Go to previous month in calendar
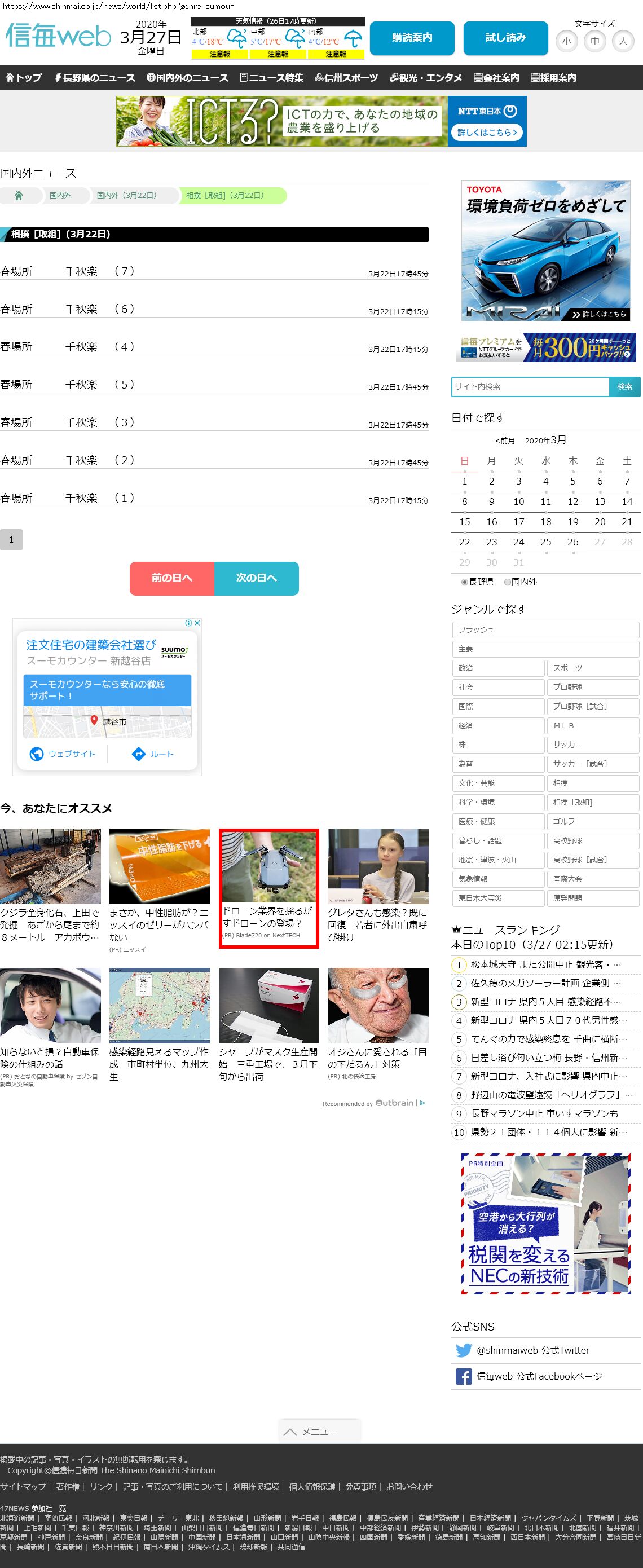The width and height of the screenshot is (643, 1568). [x=505, y=441]
